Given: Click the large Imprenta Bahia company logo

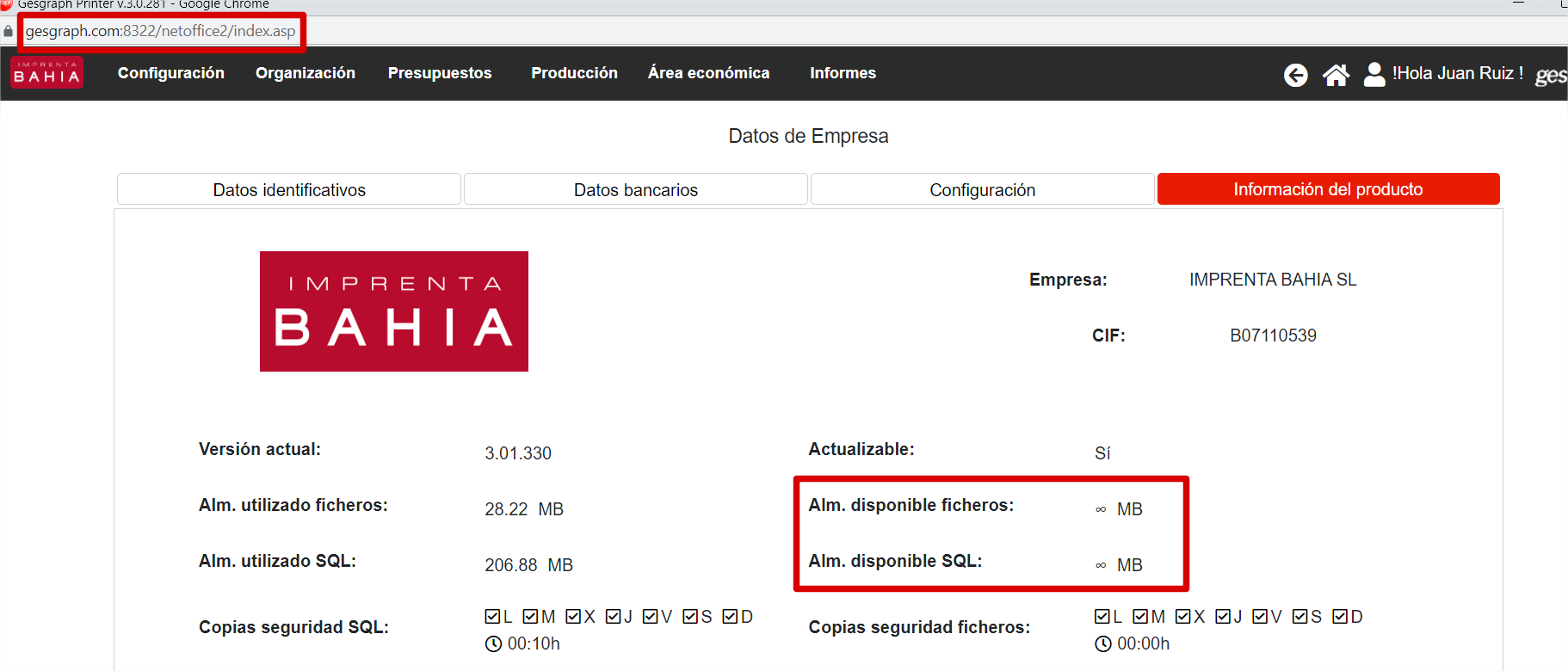Looking at the screenshot, I should coord(394,311).
